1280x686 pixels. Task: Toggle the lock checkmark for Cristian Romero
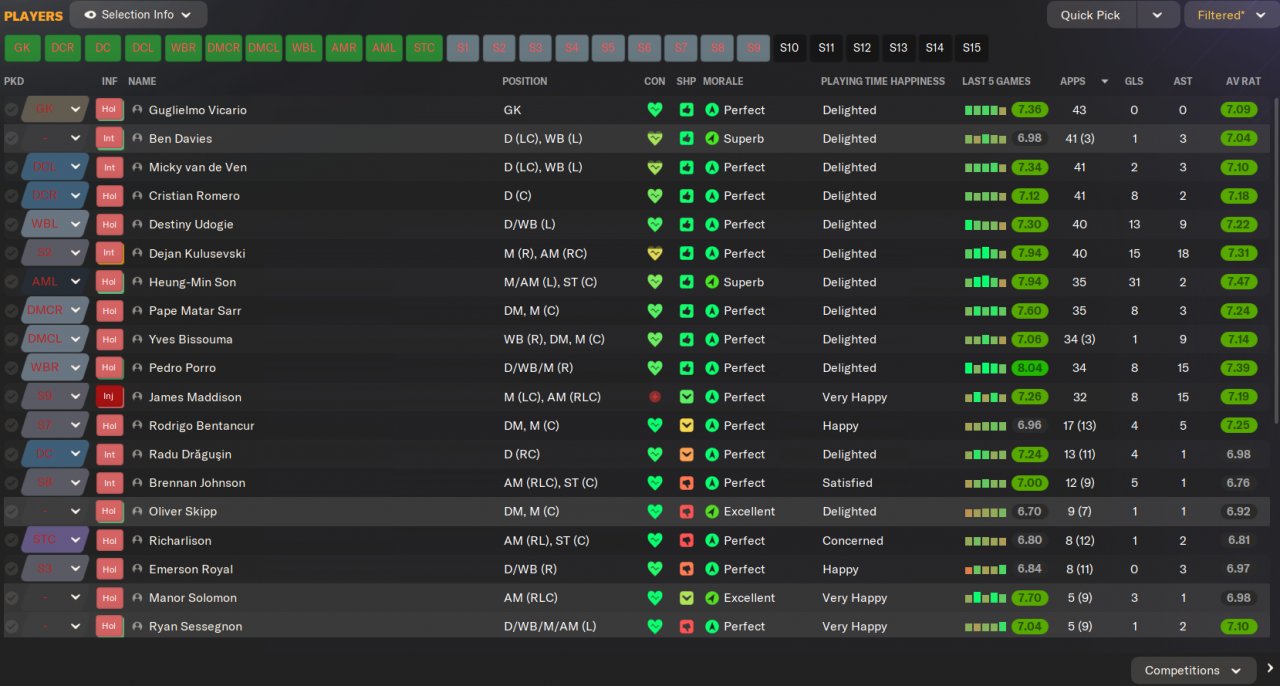11,196
